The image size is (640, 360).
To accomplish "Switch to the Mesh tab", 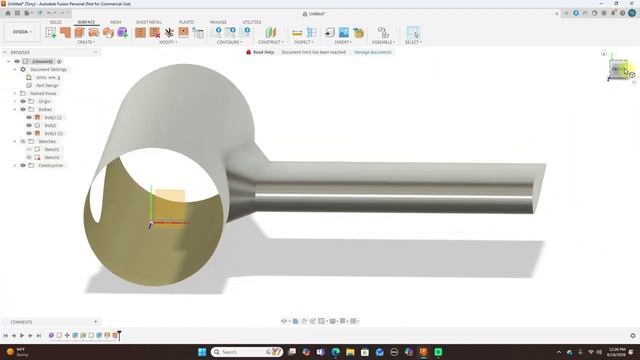I will (116, 22).
